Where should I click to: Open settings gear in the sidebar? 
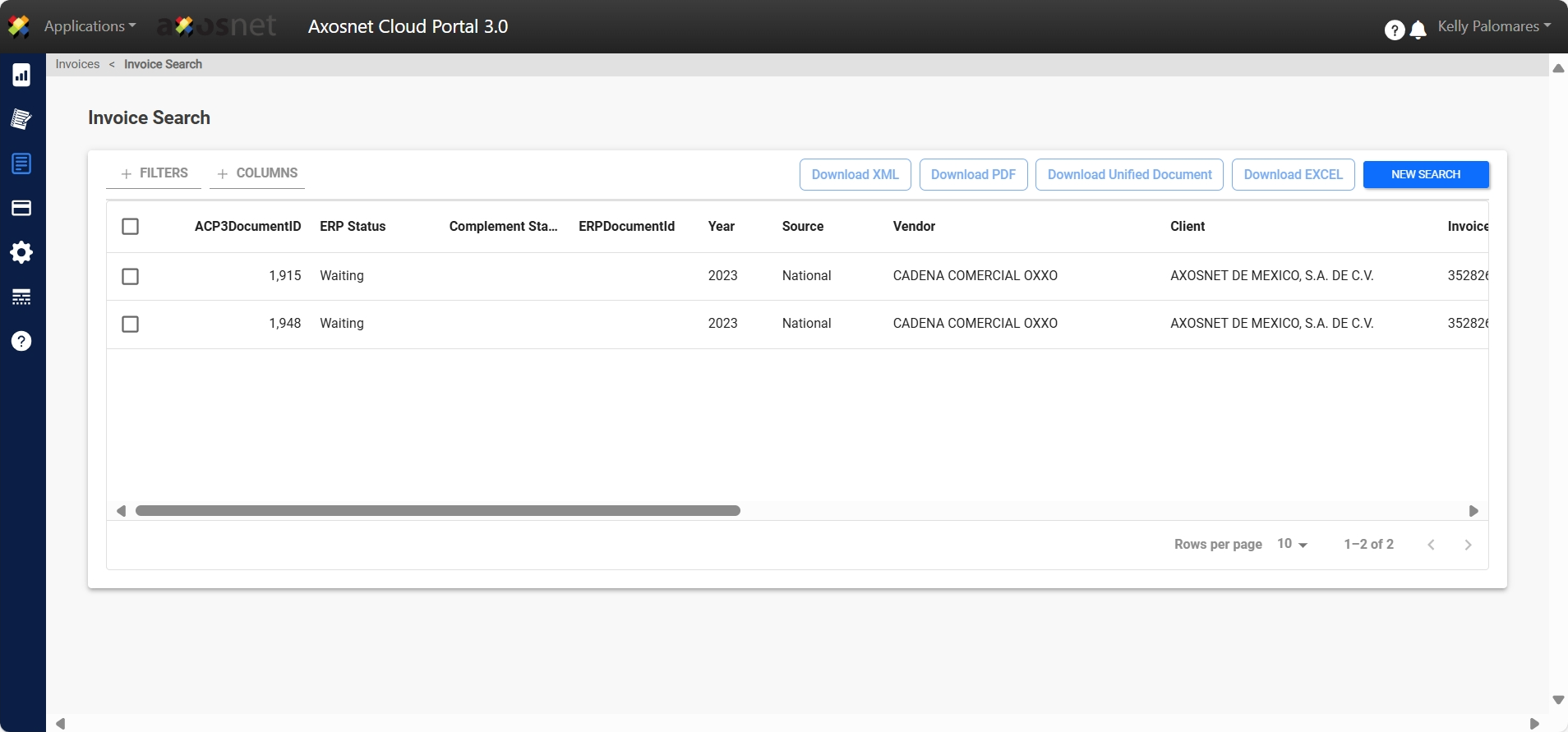(21, 252)
